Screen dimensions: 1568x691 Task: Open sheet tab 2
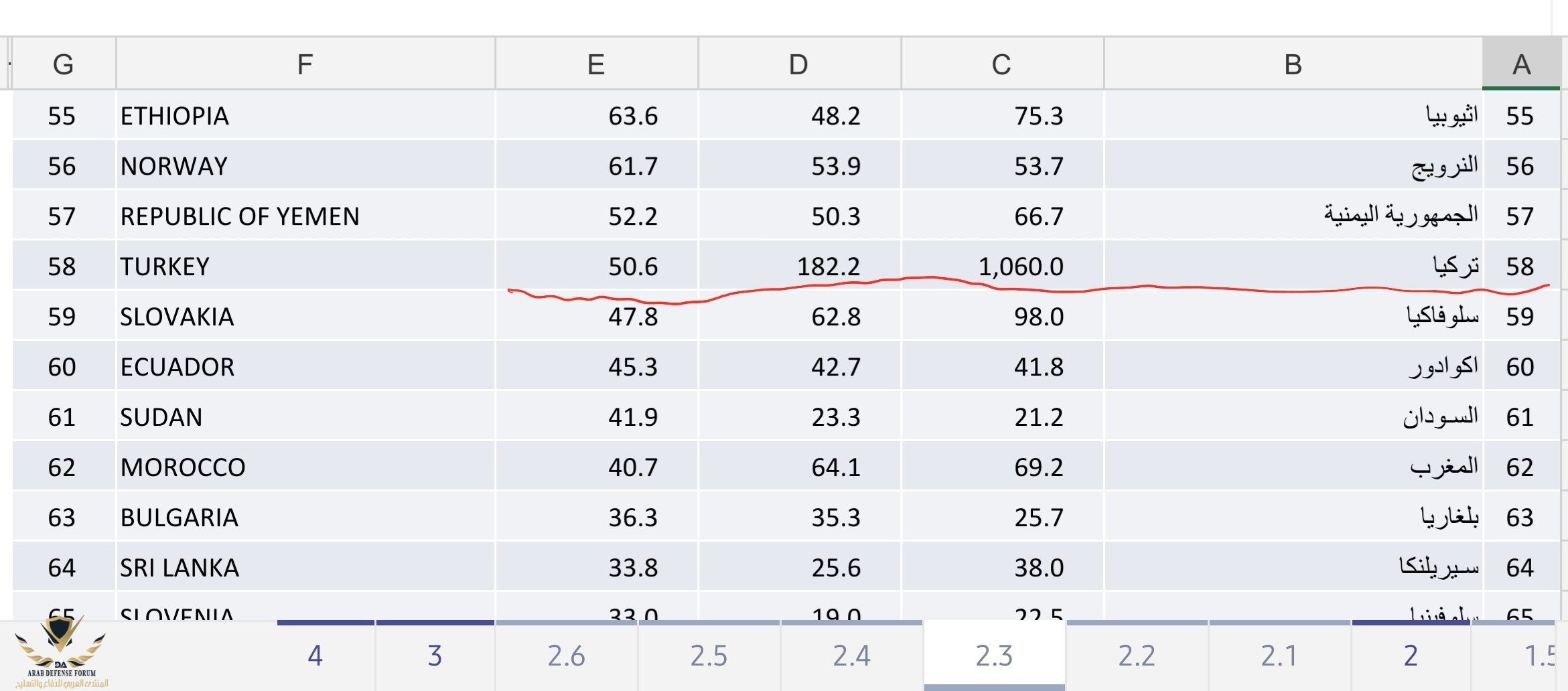pyautogui.click(x=1410, y=656)
